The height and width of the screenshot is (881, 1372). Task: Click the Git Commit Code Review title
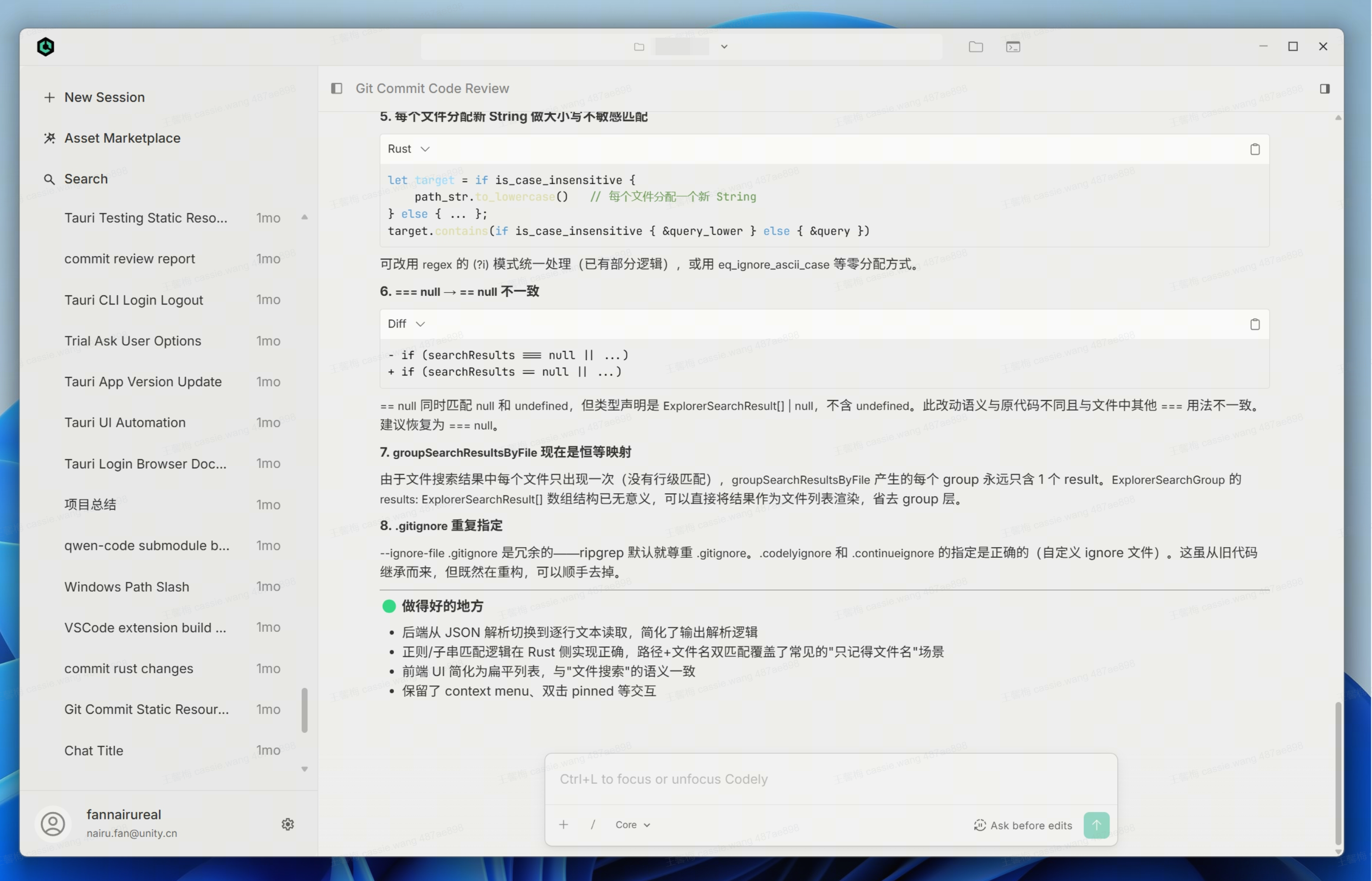coord(433,88)
